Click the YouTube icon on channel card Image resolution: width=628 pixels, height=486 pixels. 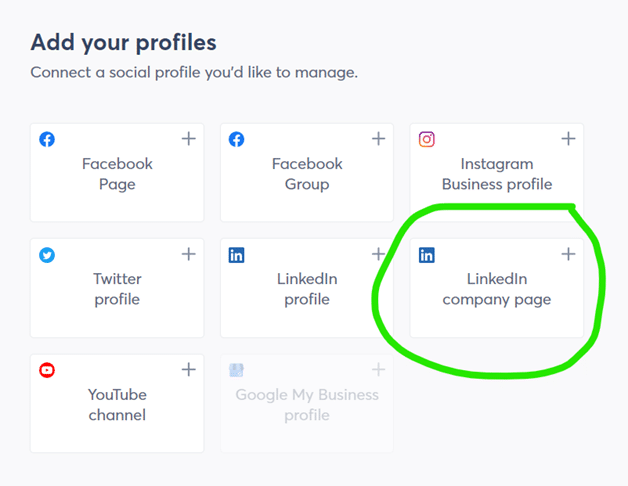click(47, 371)
